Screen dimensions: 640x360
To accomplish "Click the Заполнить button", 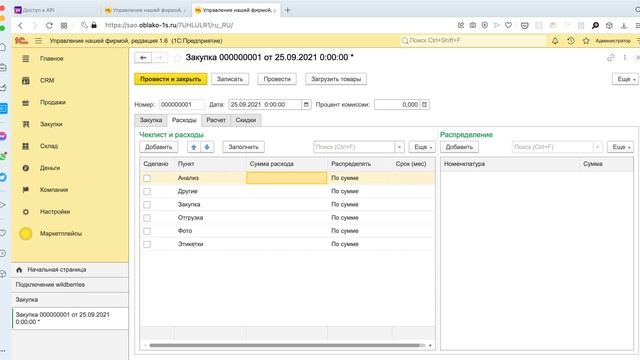I will pos(243,147).
